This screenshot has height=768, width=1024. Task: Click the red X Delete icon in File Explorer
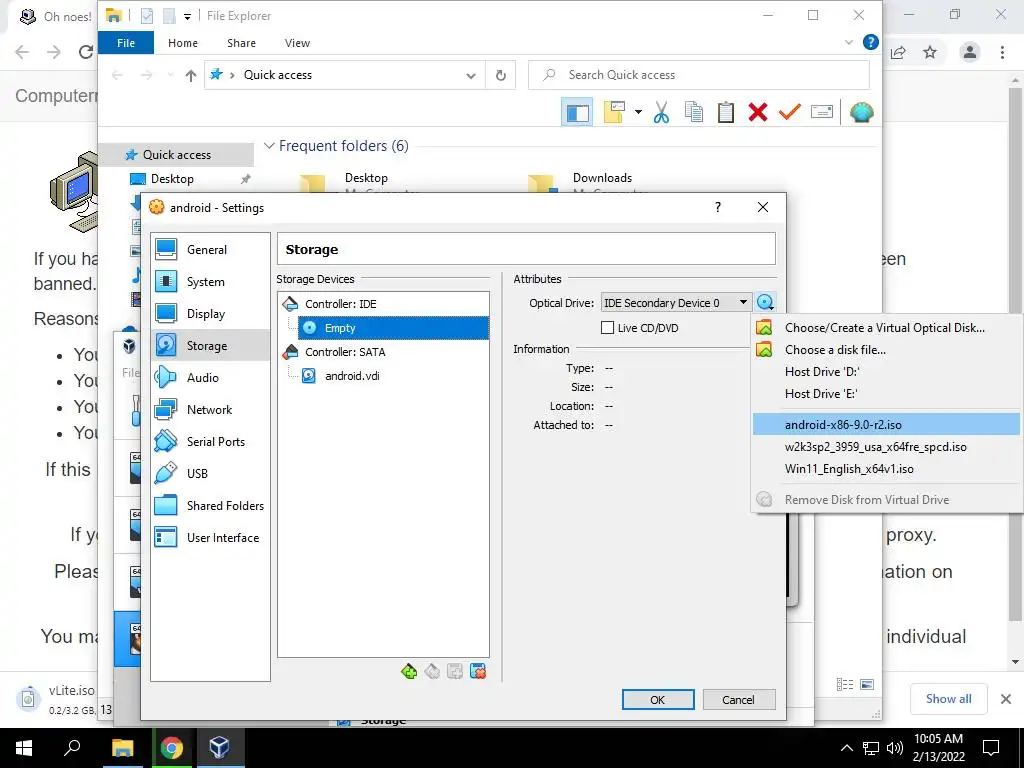pyautogui.click(x=758, y=112)
